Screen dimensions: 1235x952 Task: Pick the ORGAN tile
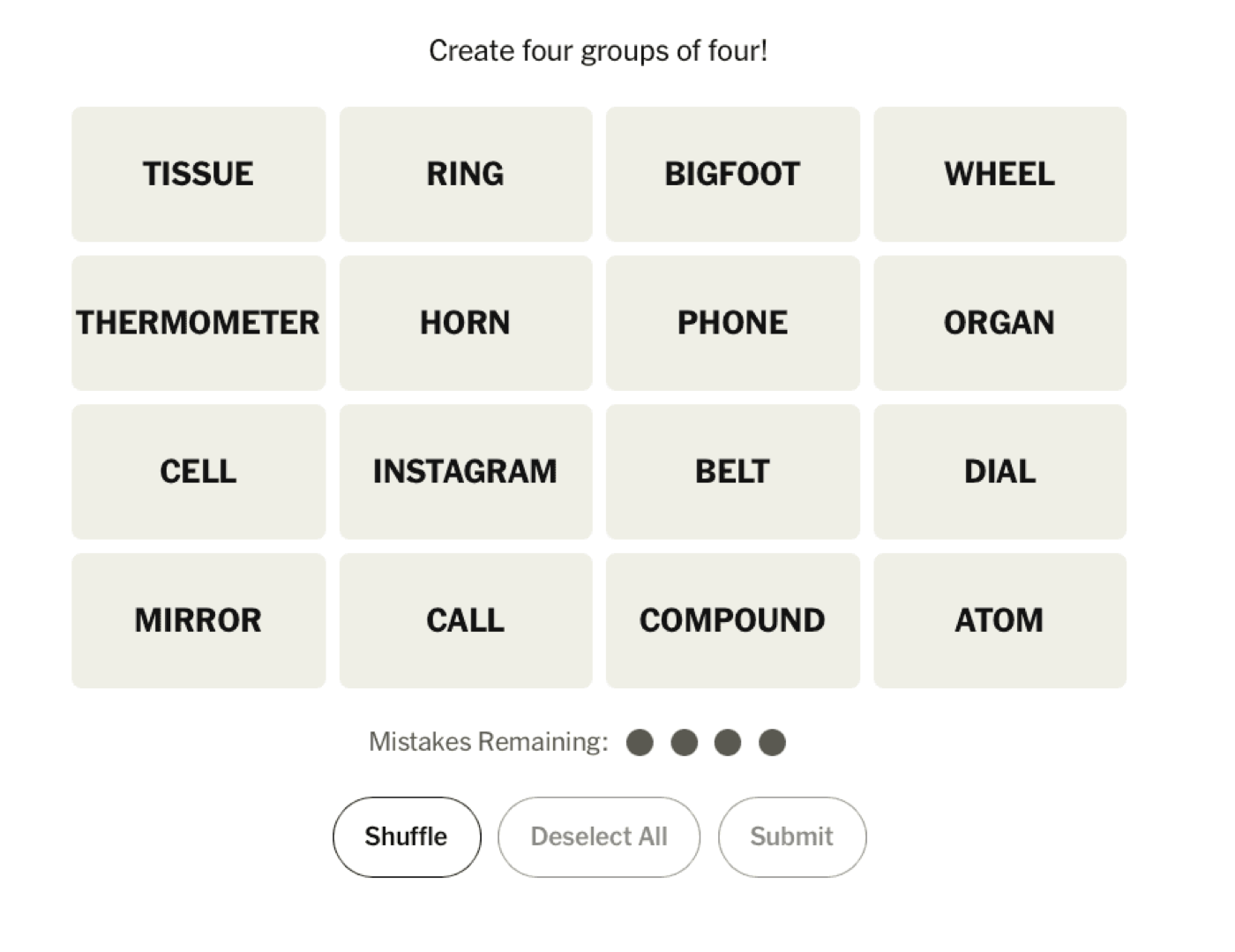[999, 322]
